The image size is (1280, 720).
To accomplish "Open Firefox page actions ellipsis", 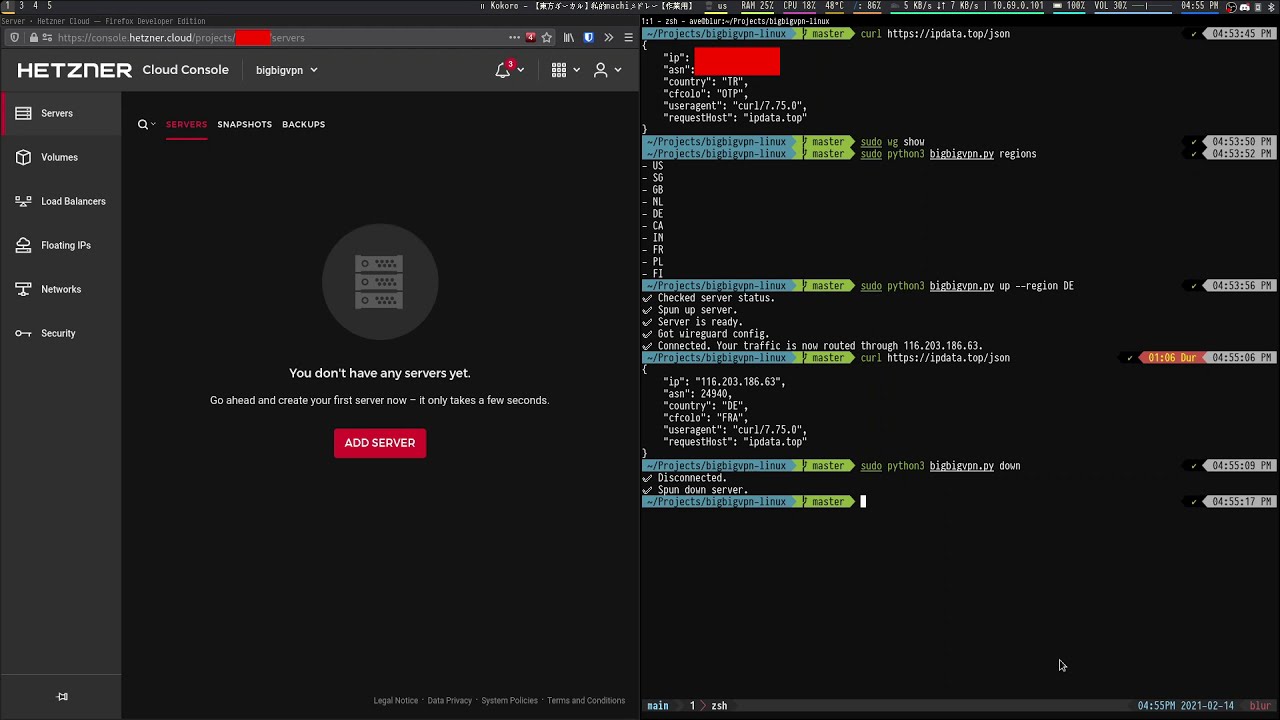I will click(x=514, y=38).
